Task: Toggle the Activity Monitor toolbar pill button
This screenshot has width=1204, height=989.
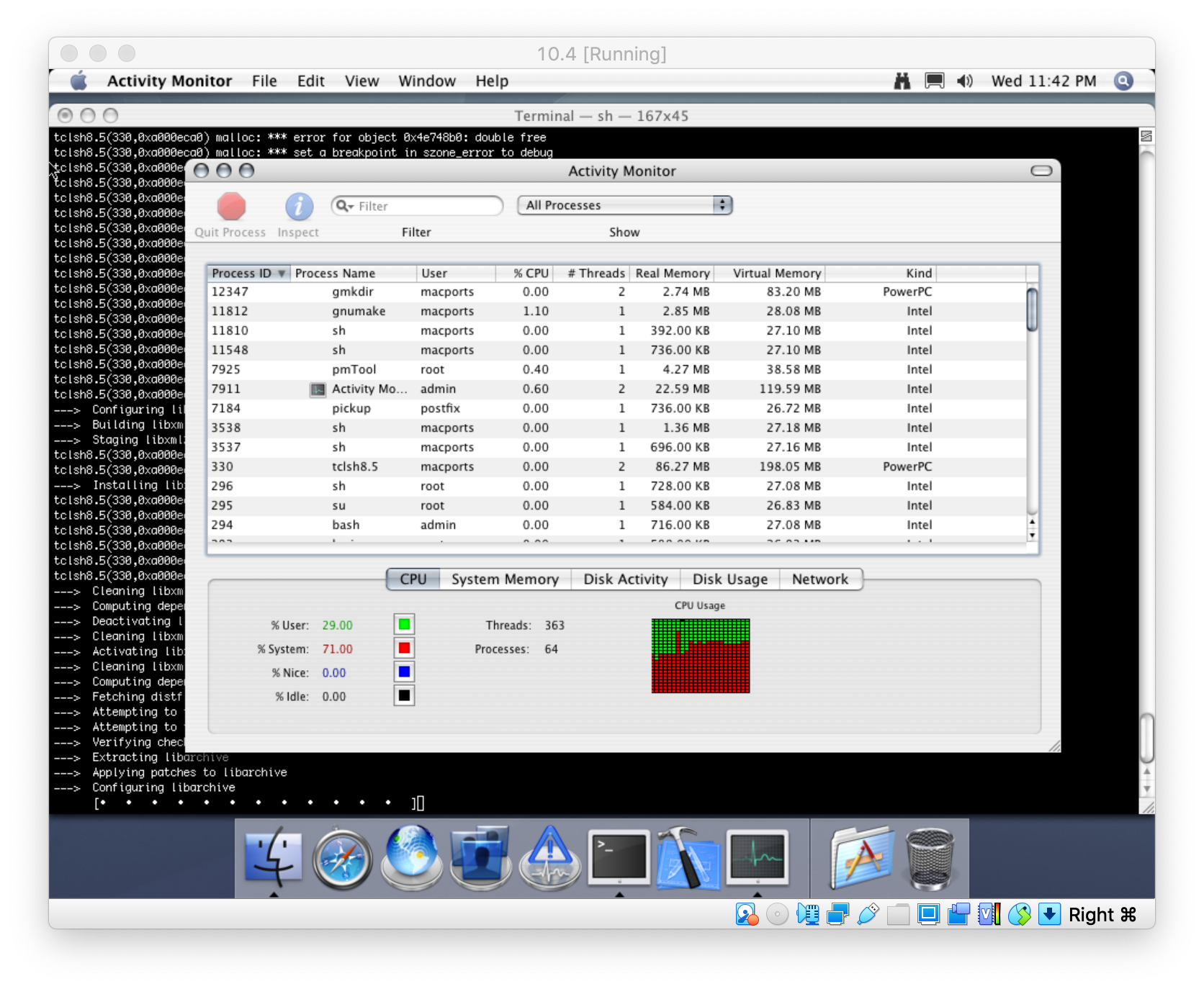Action: click(1041, 171)
